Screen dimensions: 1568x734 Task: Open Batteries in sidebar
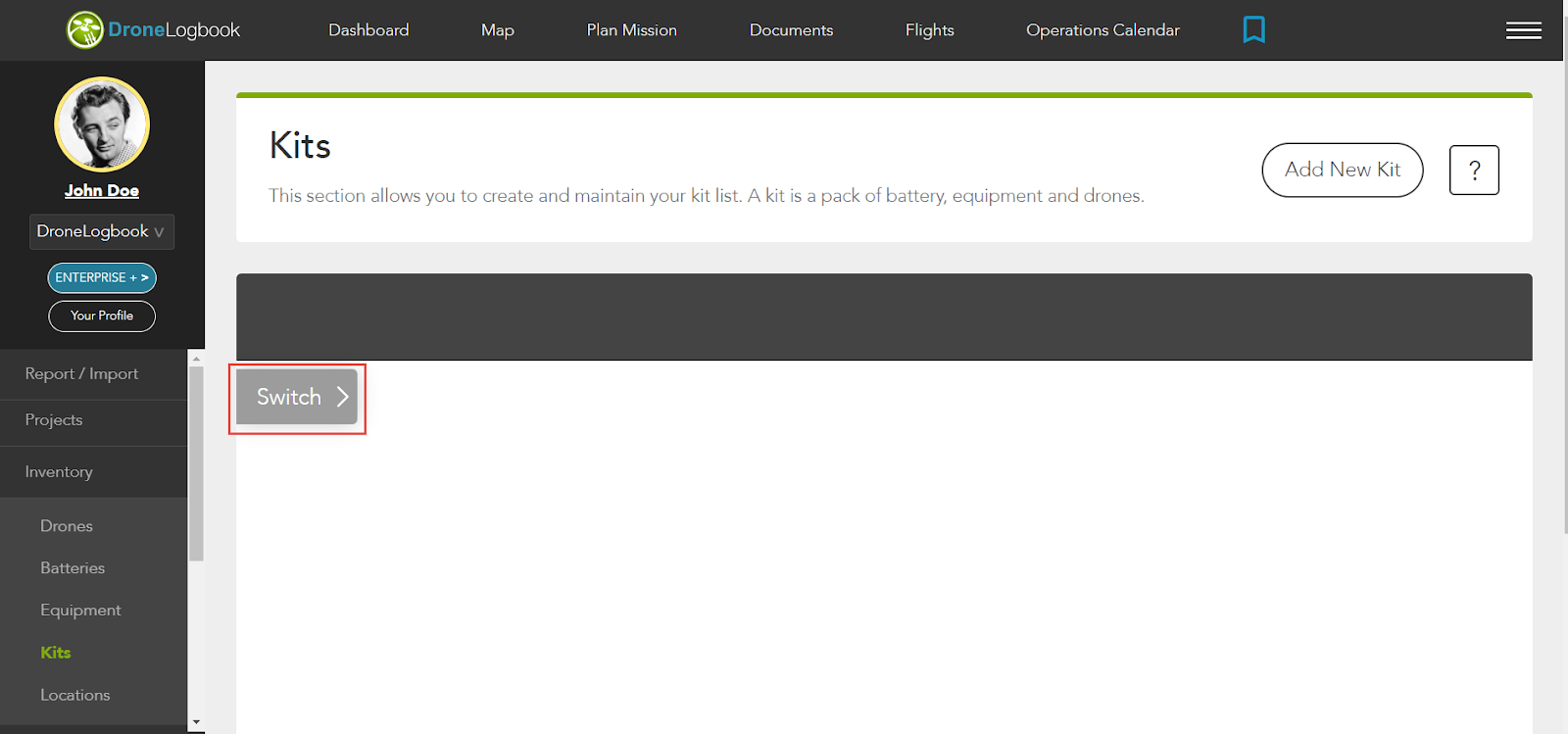[73, 568]
